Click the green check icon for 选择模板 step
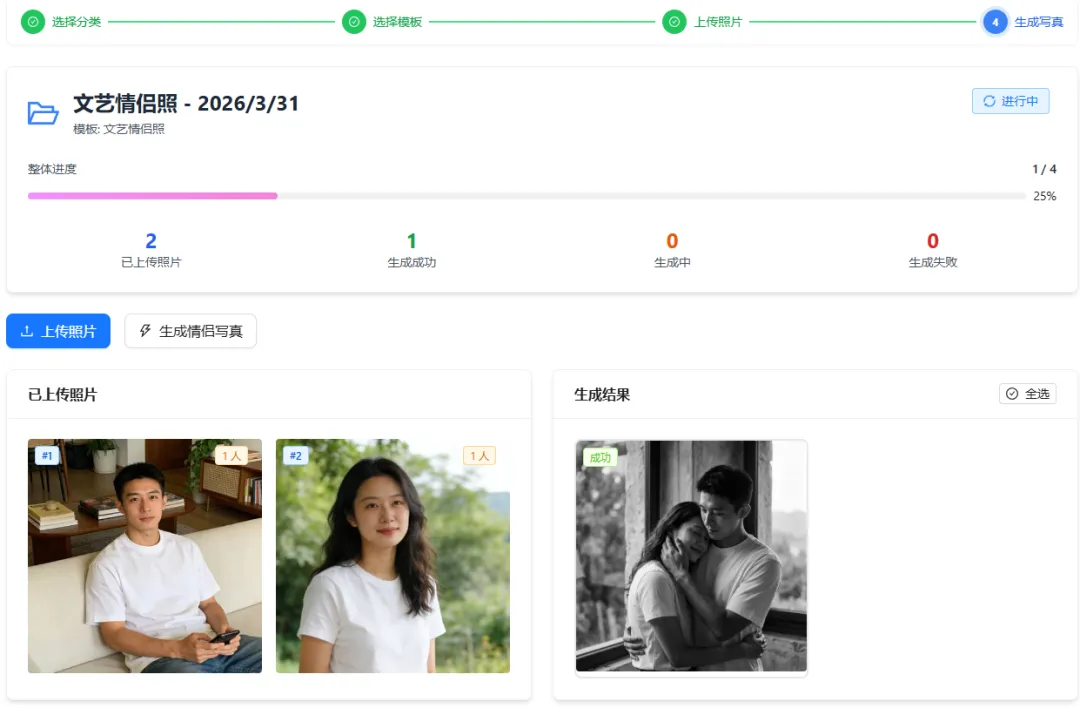The width and height of the screenshot is (1080, 708). coord(354,22)
